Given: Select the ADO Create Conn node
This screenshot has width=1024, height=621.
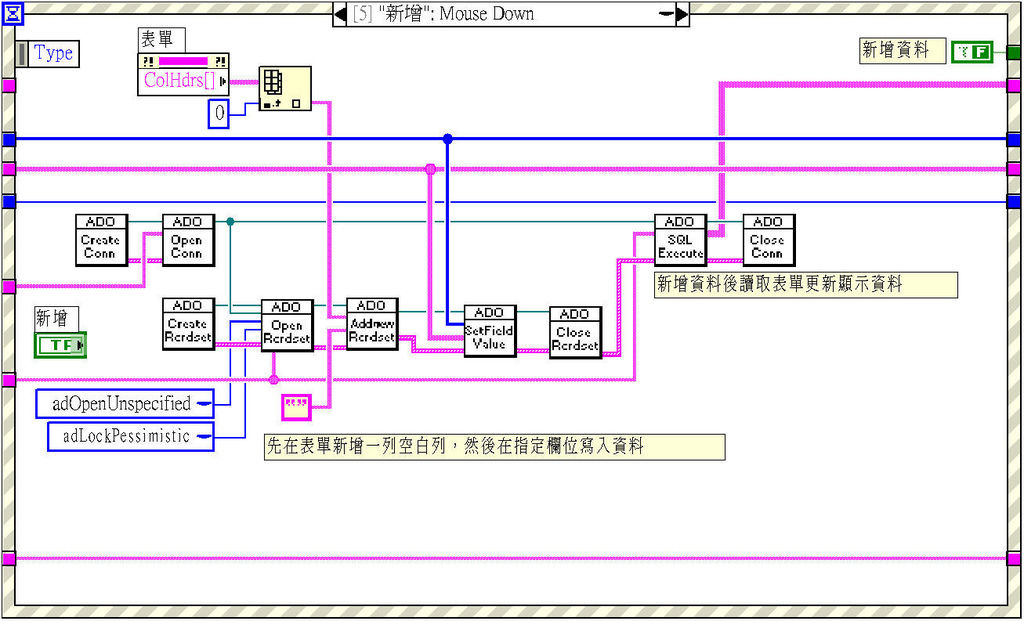Looking at the screenshot, I should click(101, 240).
